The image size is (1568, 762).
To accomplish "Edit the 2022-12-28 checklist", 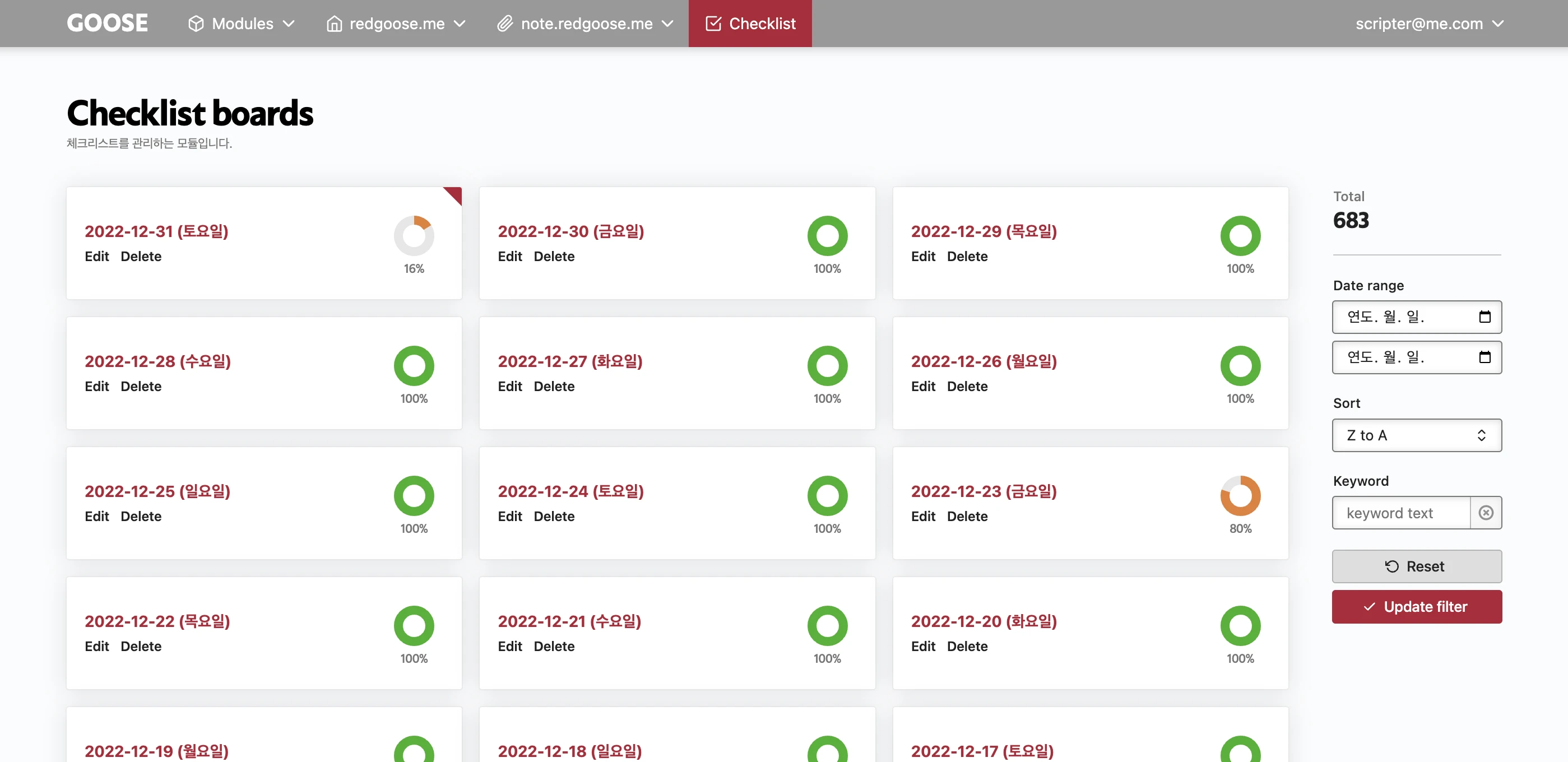I will click(97, 386).
